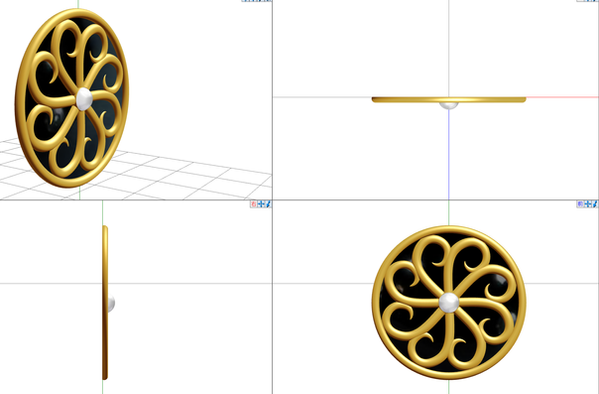Select zoom icon in side viewport corner
The height and width of the screenshot is (394, 599).
pos(268,204)
